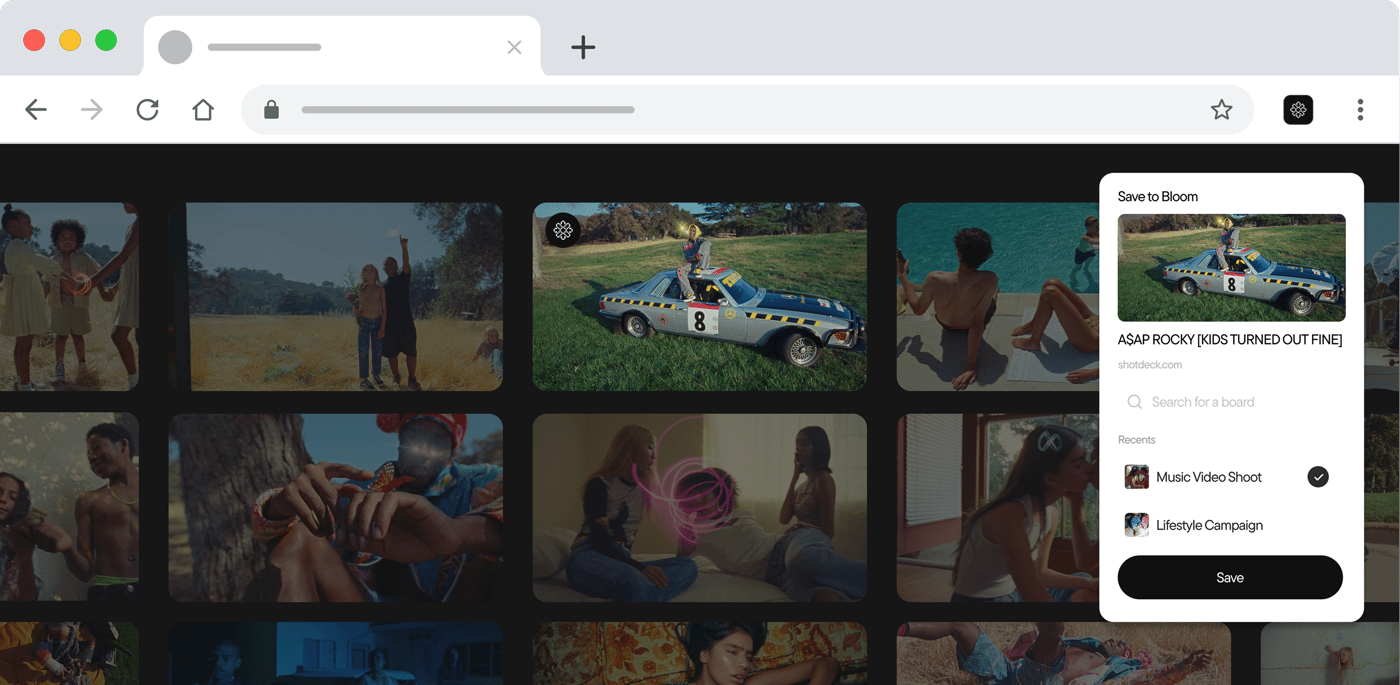Screen dimensions: 1400x685
Task: Click the shotdeck.com source link
Action: pos(1150,365)
